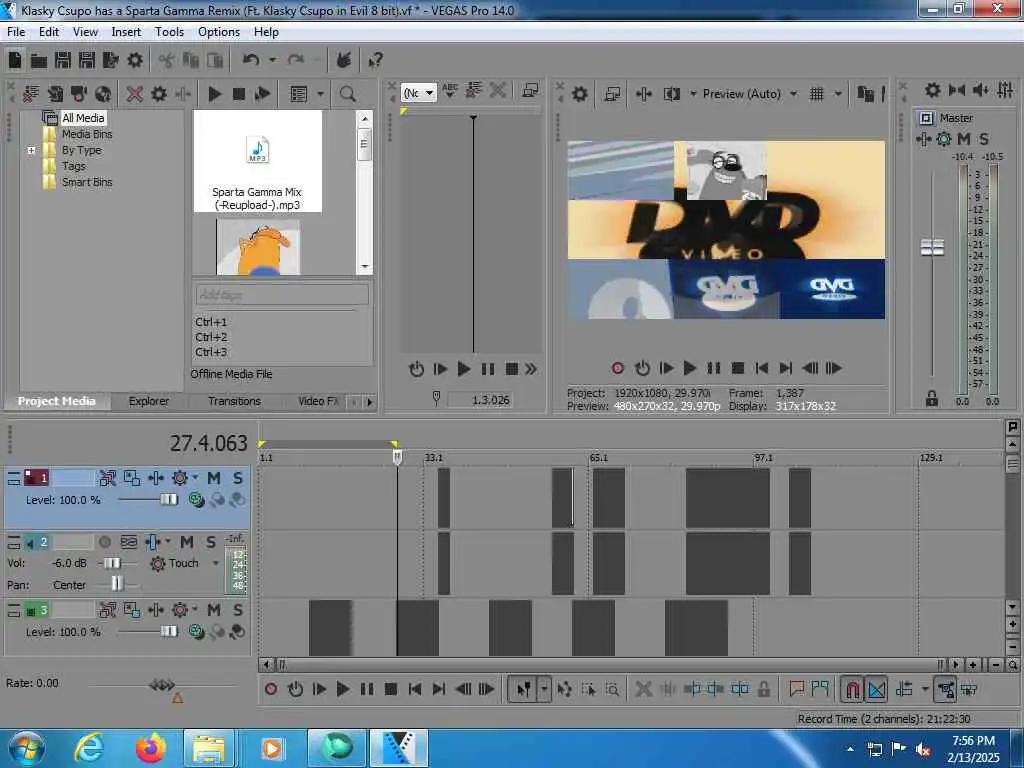Toggle automatic crossfades button
This screenshot has width=1024, height=768.
click(x=876, y=690)
